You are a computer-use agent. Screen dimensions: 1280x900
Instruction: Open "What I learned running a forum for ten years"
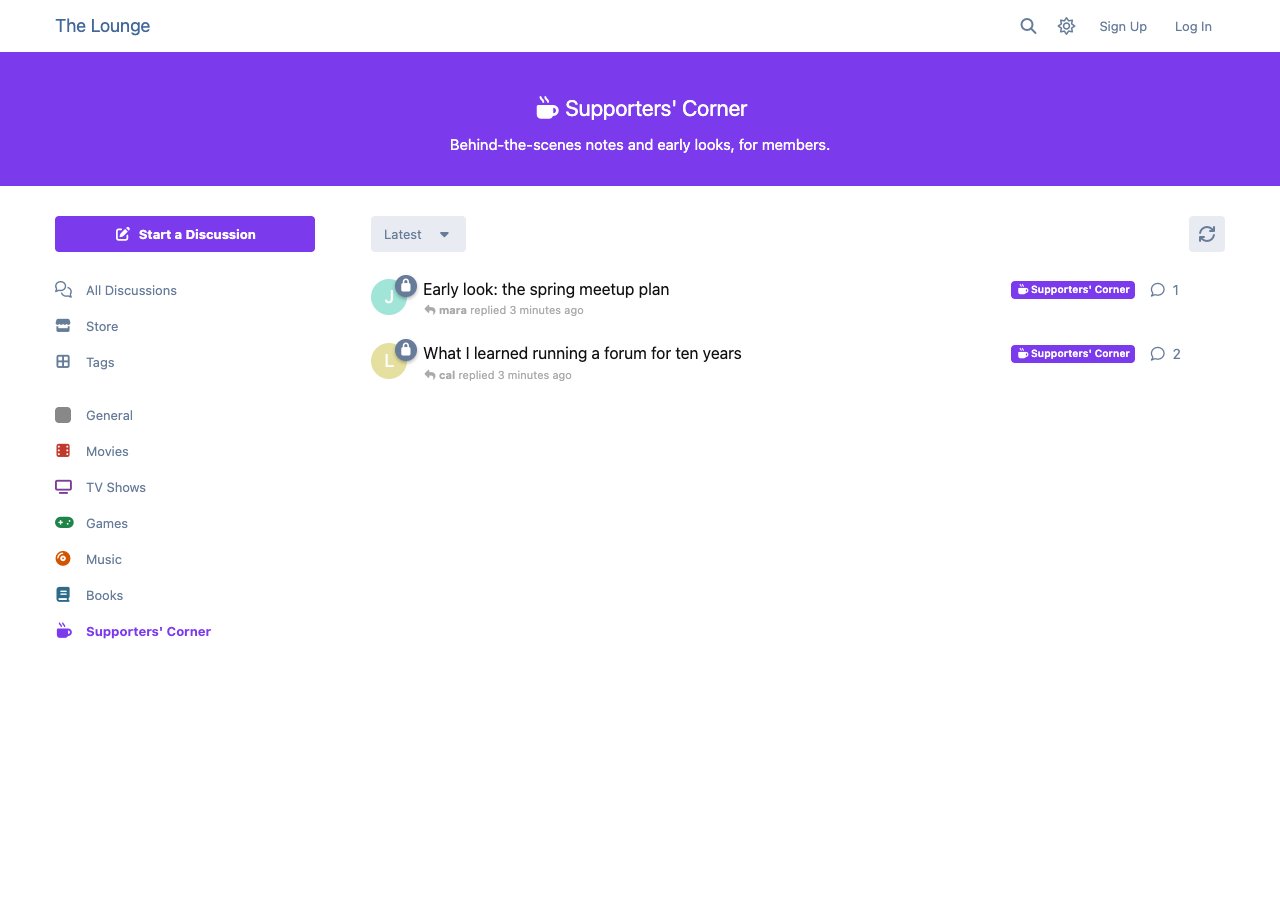click(582, 353)
